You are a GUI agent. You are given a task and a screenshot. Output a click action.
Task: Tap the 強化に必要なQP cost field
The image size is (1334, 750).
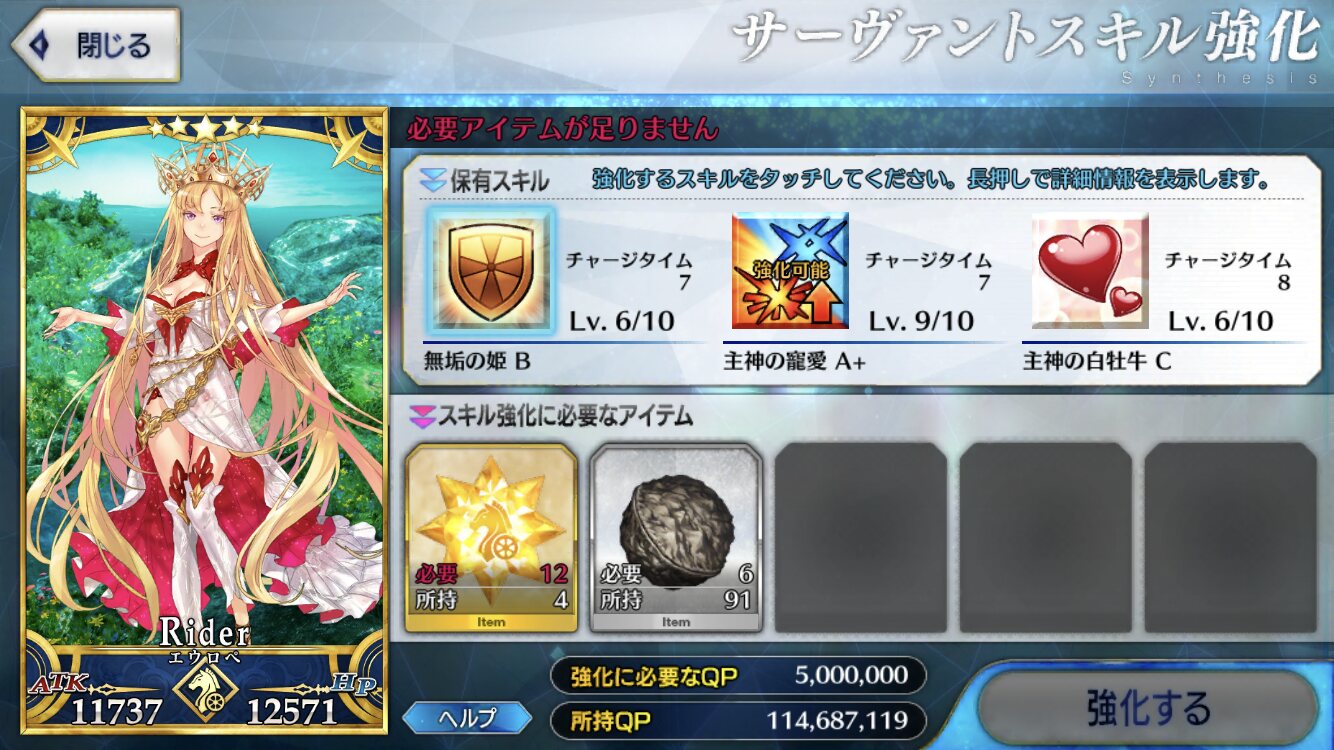click(x=738, y=676)
